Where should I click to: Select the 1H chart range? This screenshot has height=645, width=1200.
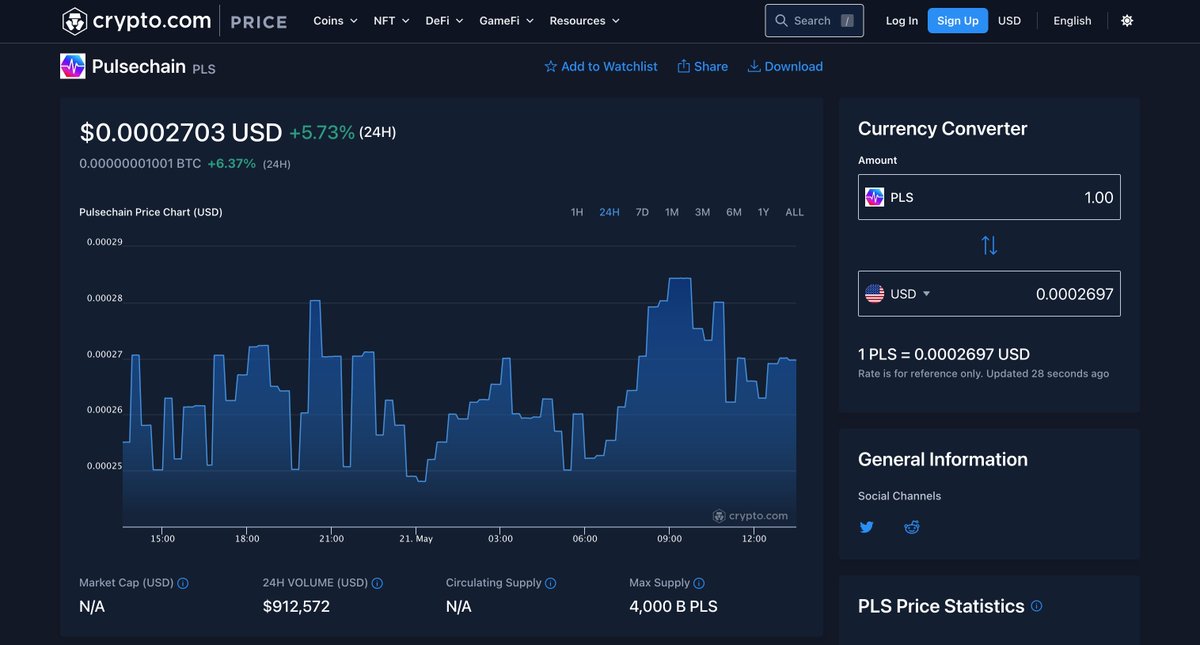(x=577, y=212)
